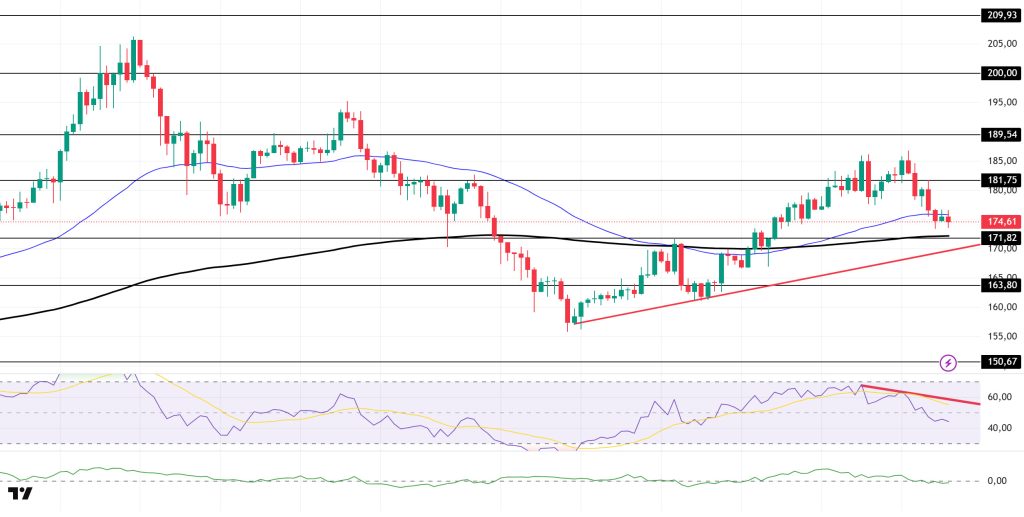Select the red descending trendline on RSI panel
This screenshot has height=517, width=1024.
[x=921, y=394]
